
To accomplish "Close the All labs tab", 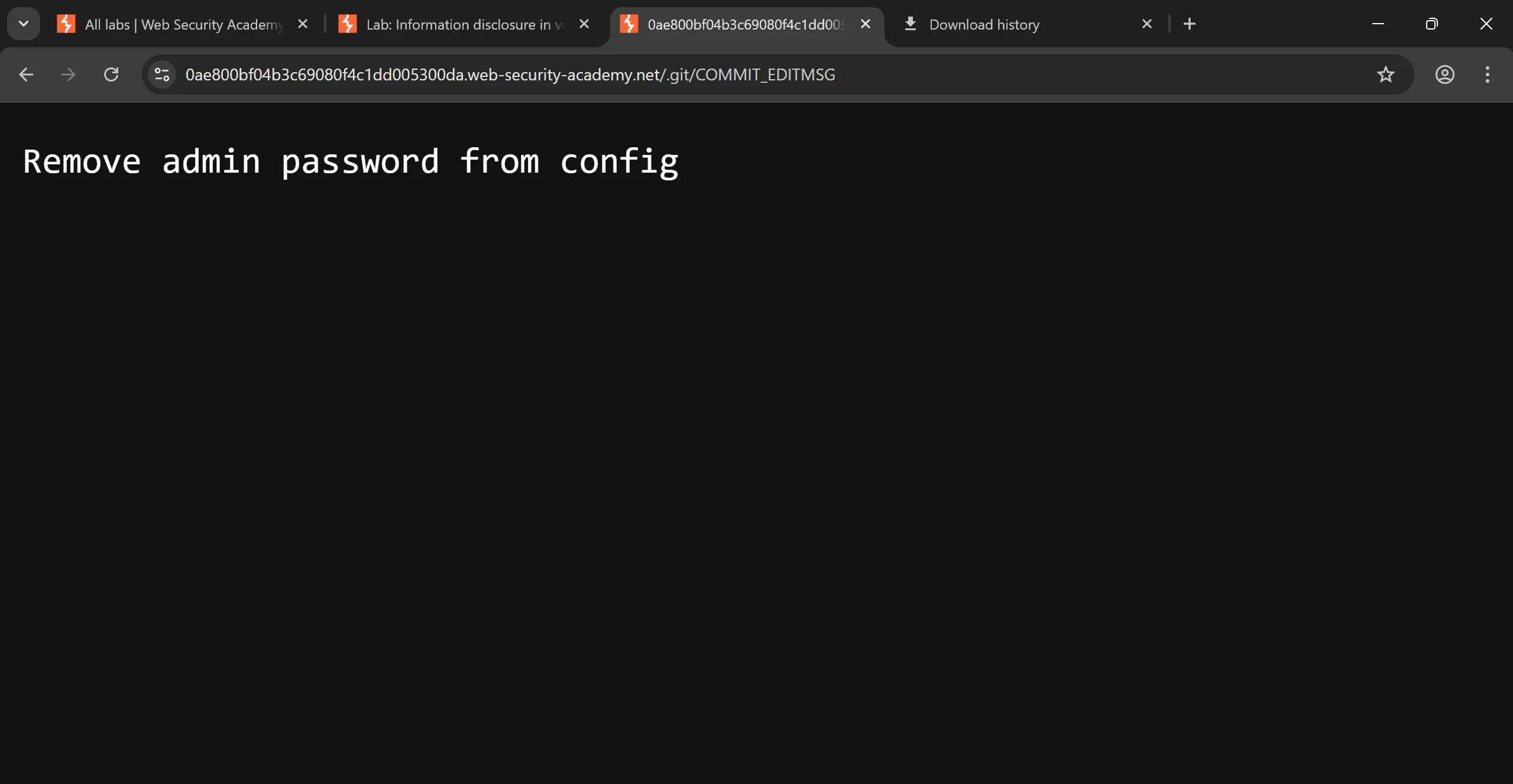I will 303,24.
